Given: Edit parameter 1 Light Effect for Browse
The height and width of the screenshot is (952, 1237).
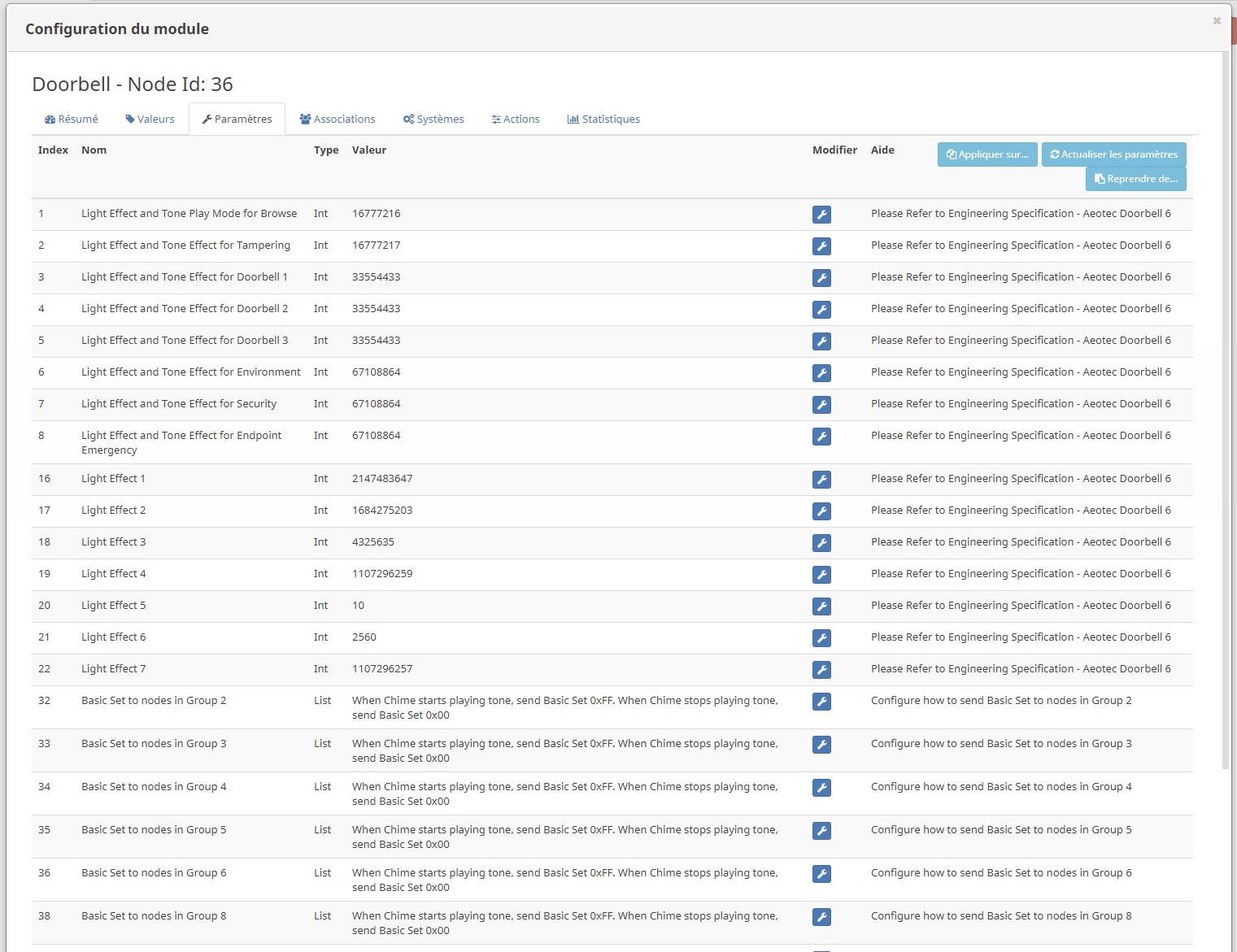Looking at the screenshot, I should (821, 215).
